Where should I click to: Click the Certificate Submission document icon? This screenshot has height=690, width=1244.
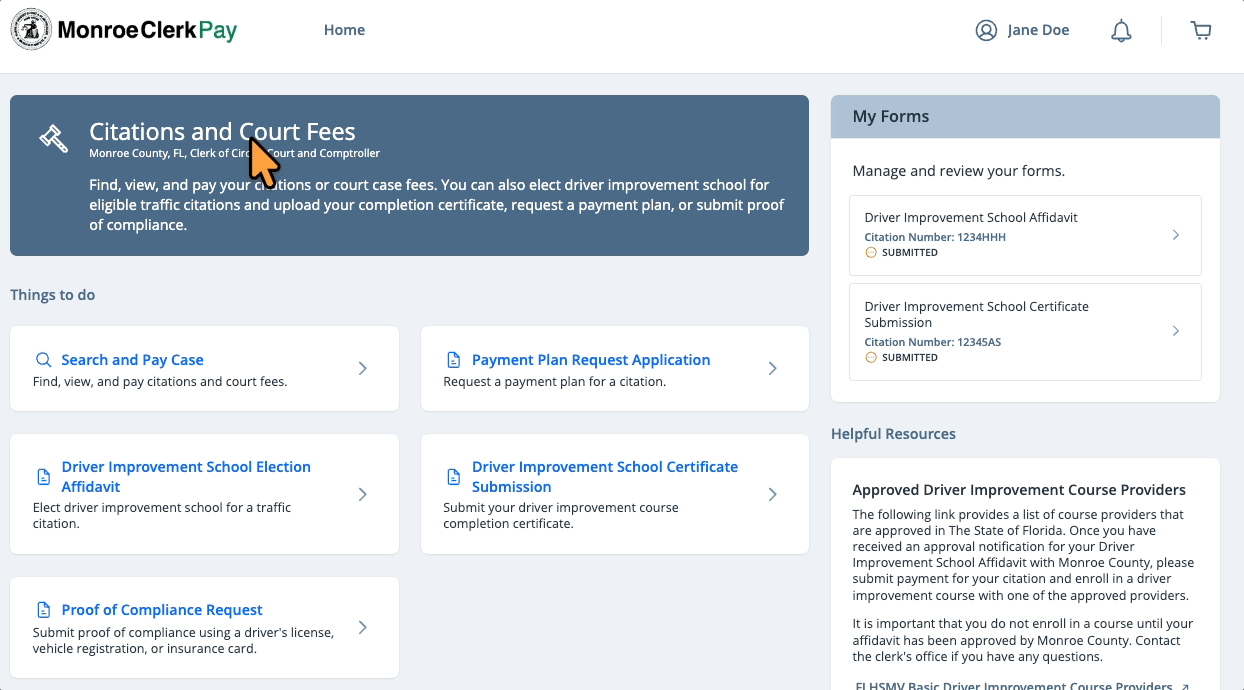(454, 477)
